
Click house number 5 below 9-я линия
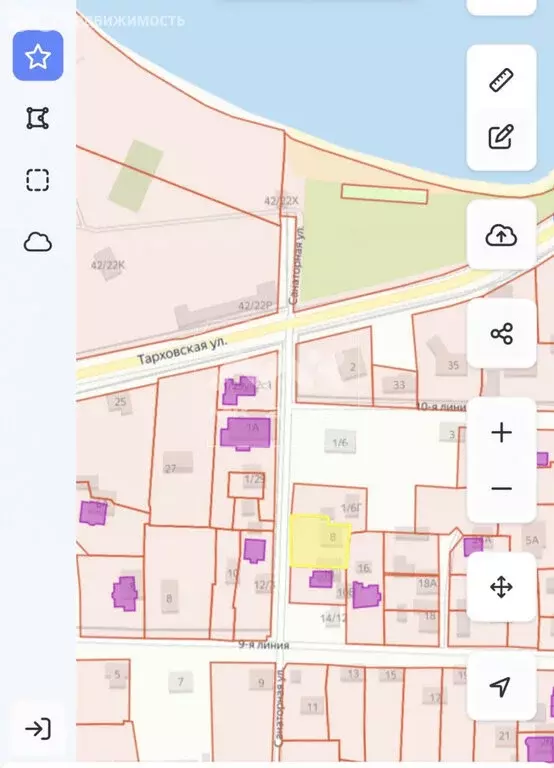(117, 674)
